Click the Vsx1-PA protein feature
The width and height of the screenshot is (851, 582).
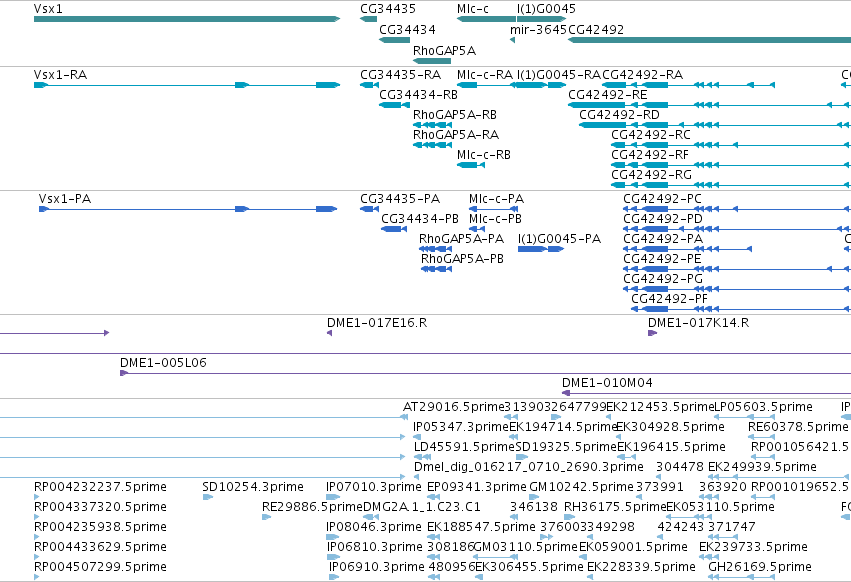point(188,209)
